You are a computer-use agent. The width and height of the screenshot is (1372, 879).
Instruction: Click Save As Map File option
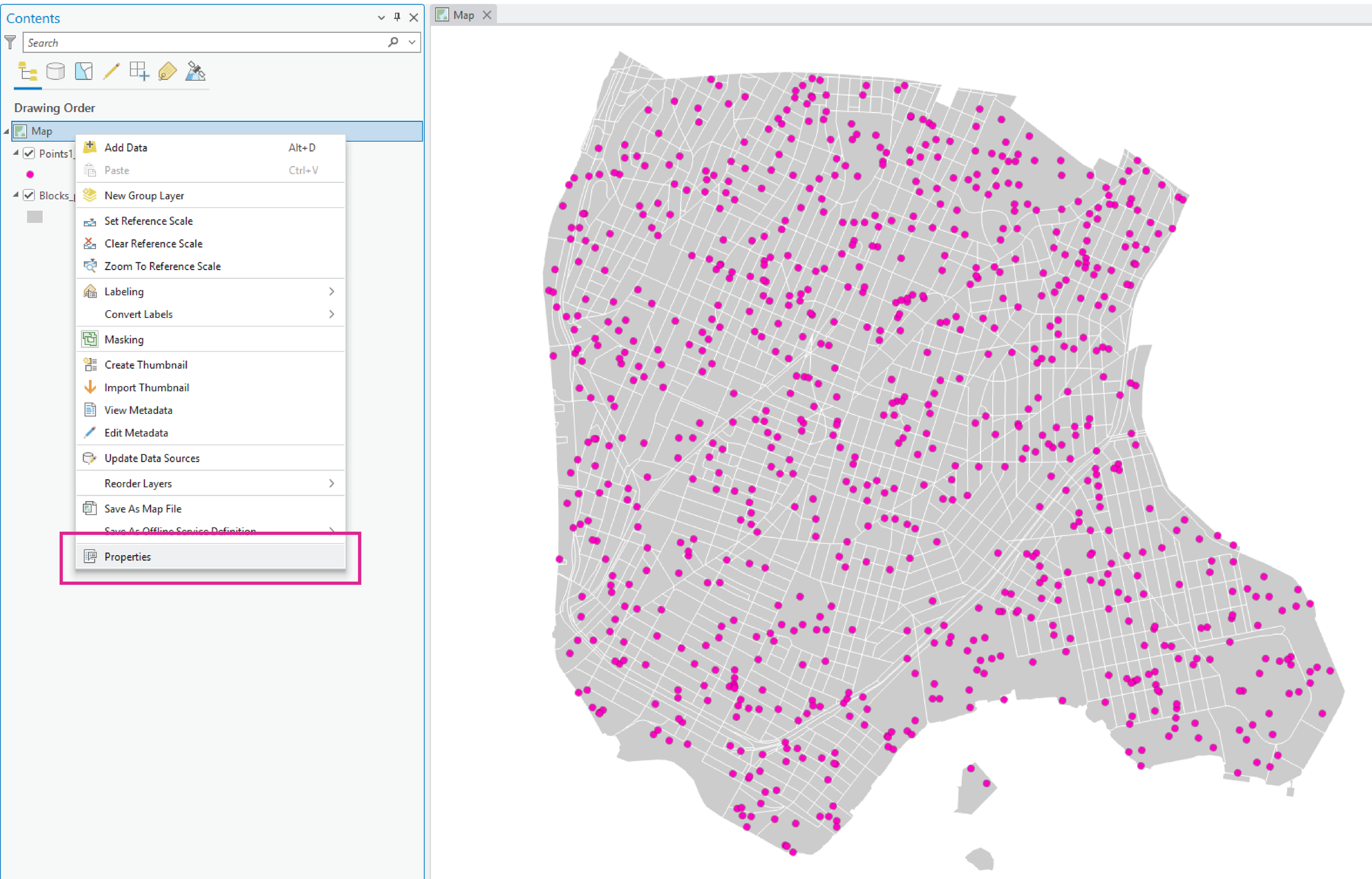point(143,508)
